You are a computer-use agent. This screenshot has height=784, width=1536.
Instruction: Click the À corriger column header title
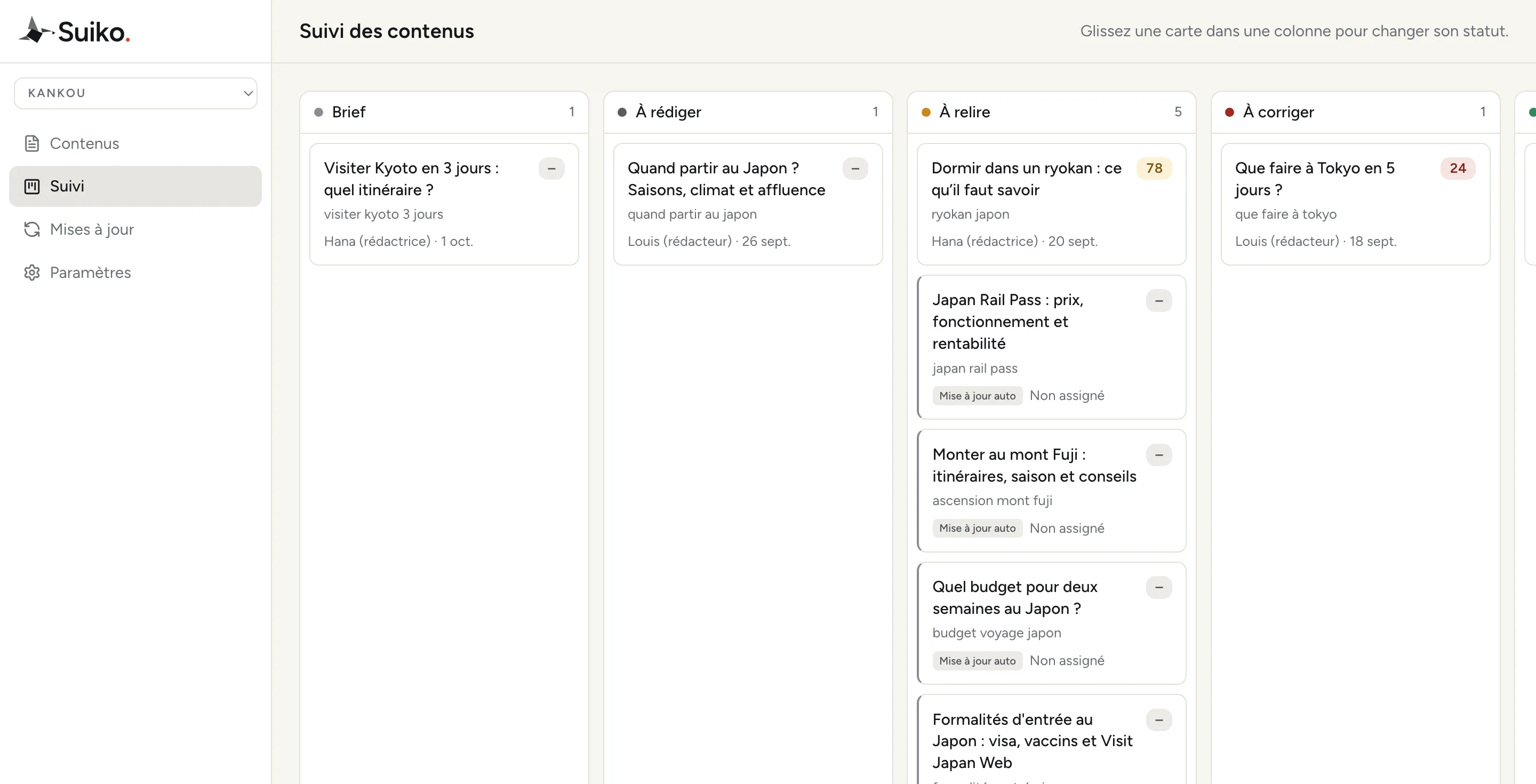pos(1278,112)
